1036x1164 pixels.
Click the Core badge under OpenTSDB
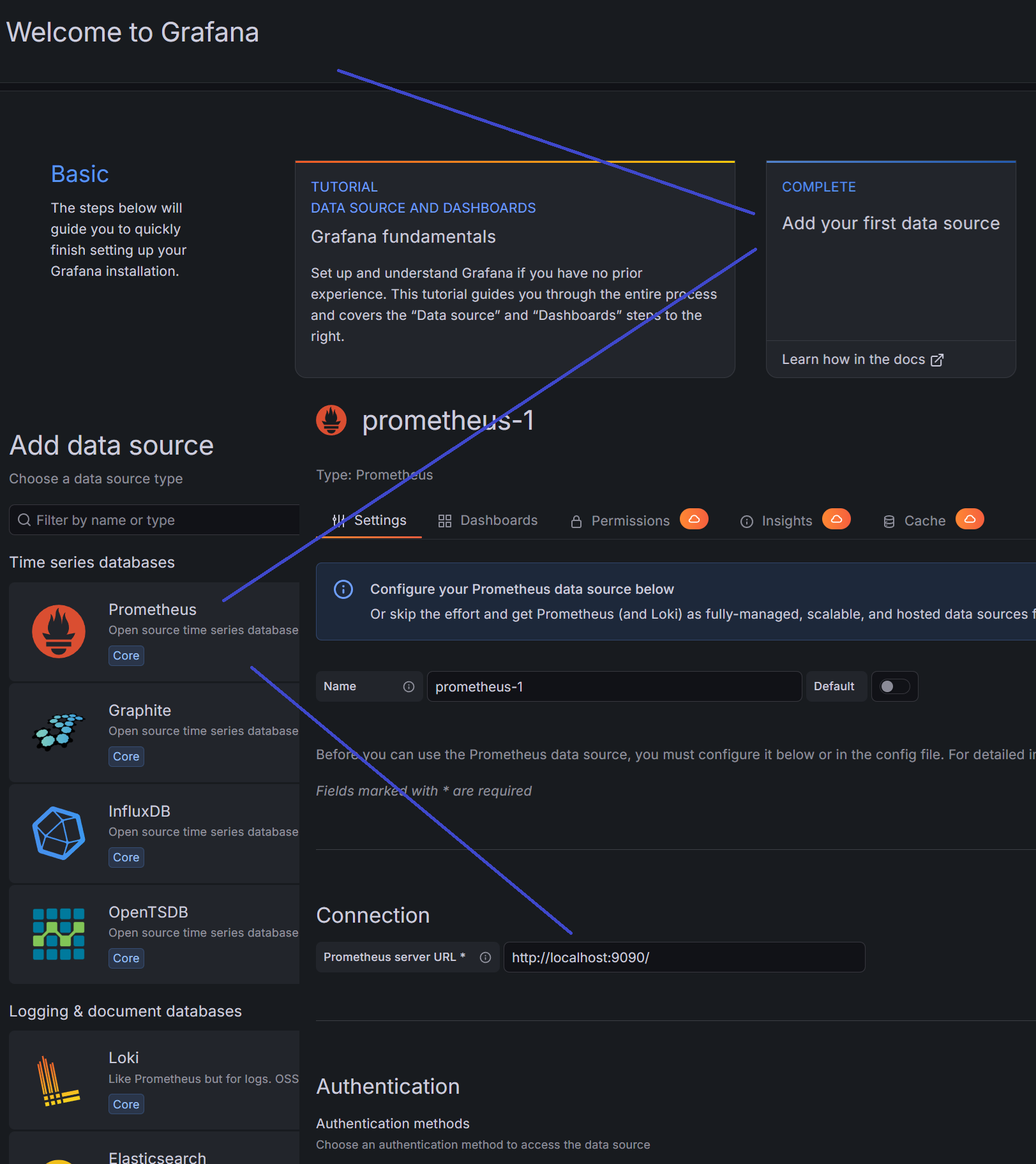coord(126,958)
